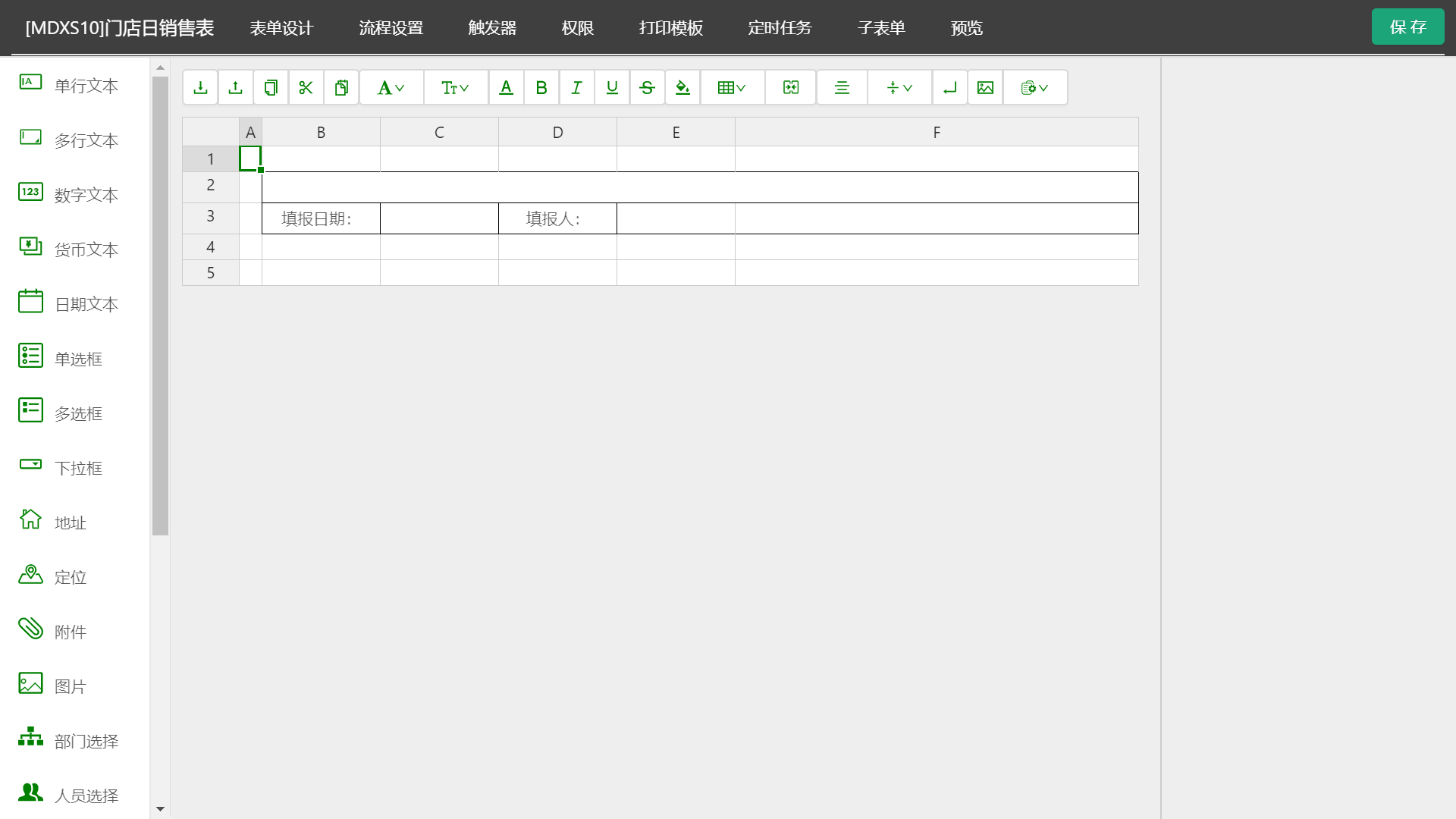Viewport: 1456px width, 819px height.
Task: Open the font size dropdown
Action: pos(455,88)
